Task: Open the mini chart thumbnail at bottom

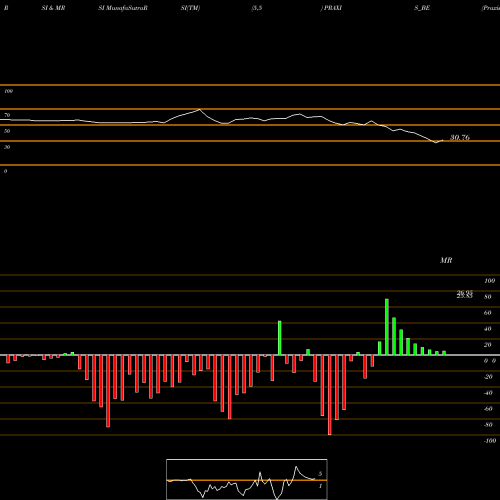Action: click(x=247, y=479)
